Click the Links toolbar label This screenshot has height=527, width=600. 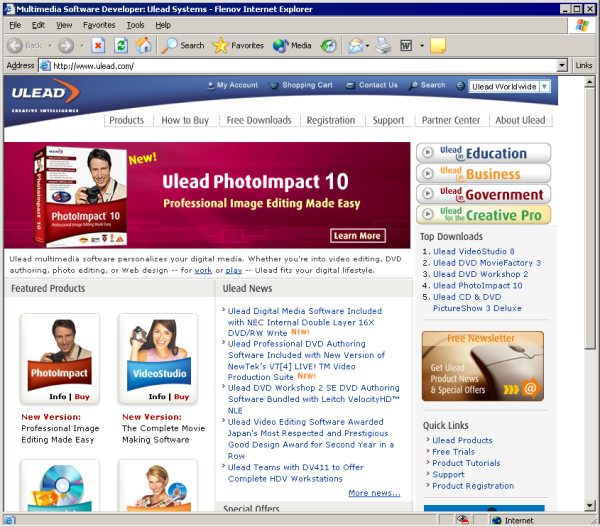[x=584, y=65]
